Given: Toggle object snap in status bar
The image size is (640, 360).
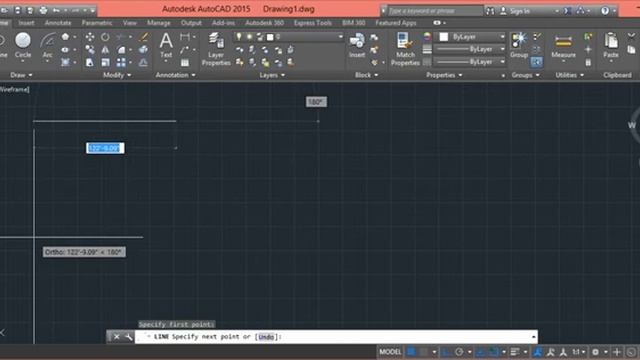Looking at the screenshot, I should pyautogui.click(x=494, y=351).
